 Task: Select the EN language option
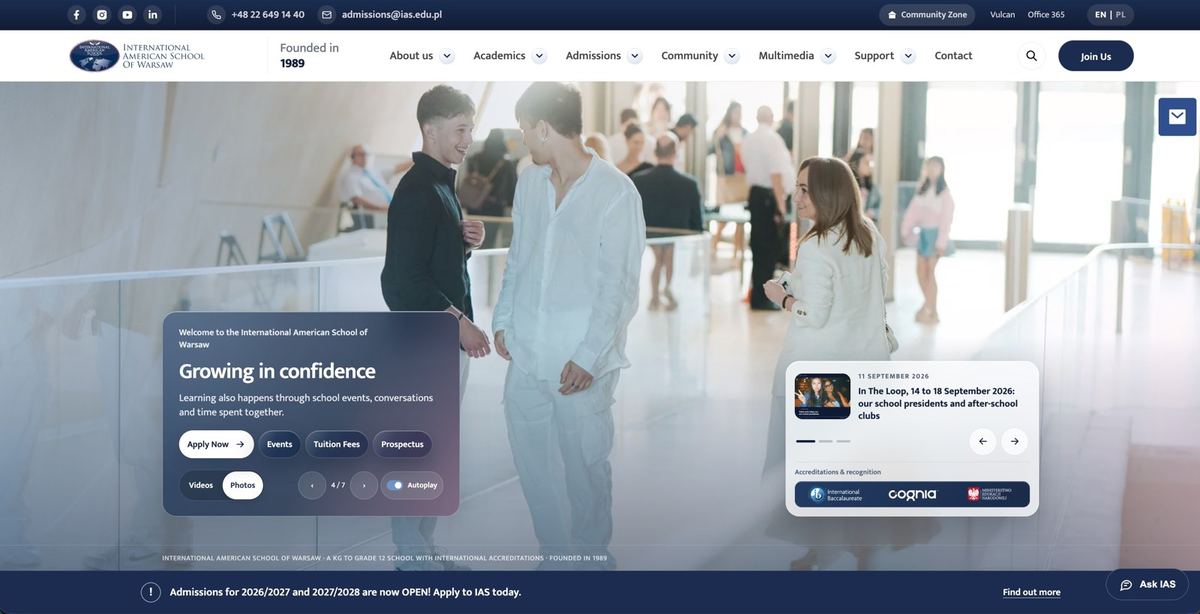1101,15
